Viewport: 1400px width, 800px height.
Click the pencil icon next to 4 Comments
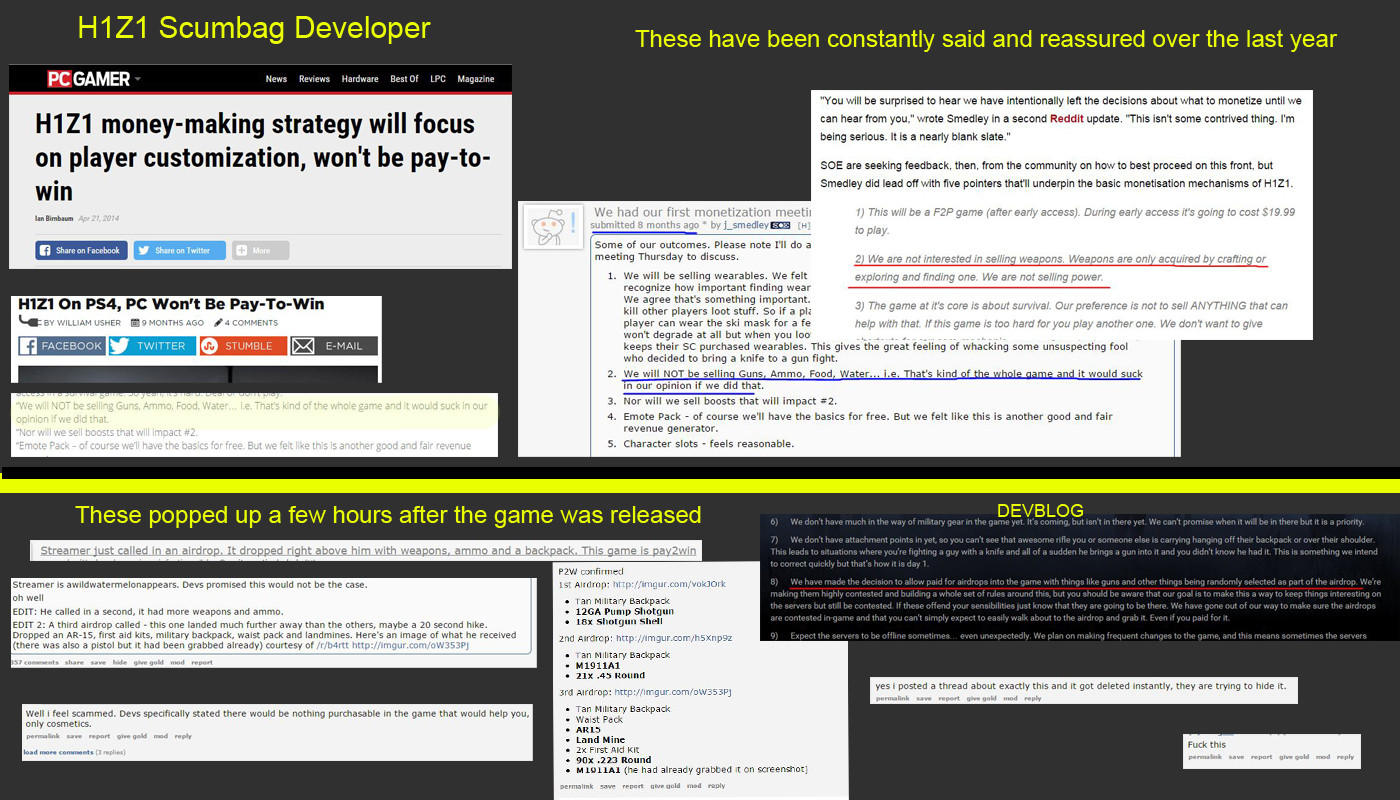click(217, 323)
